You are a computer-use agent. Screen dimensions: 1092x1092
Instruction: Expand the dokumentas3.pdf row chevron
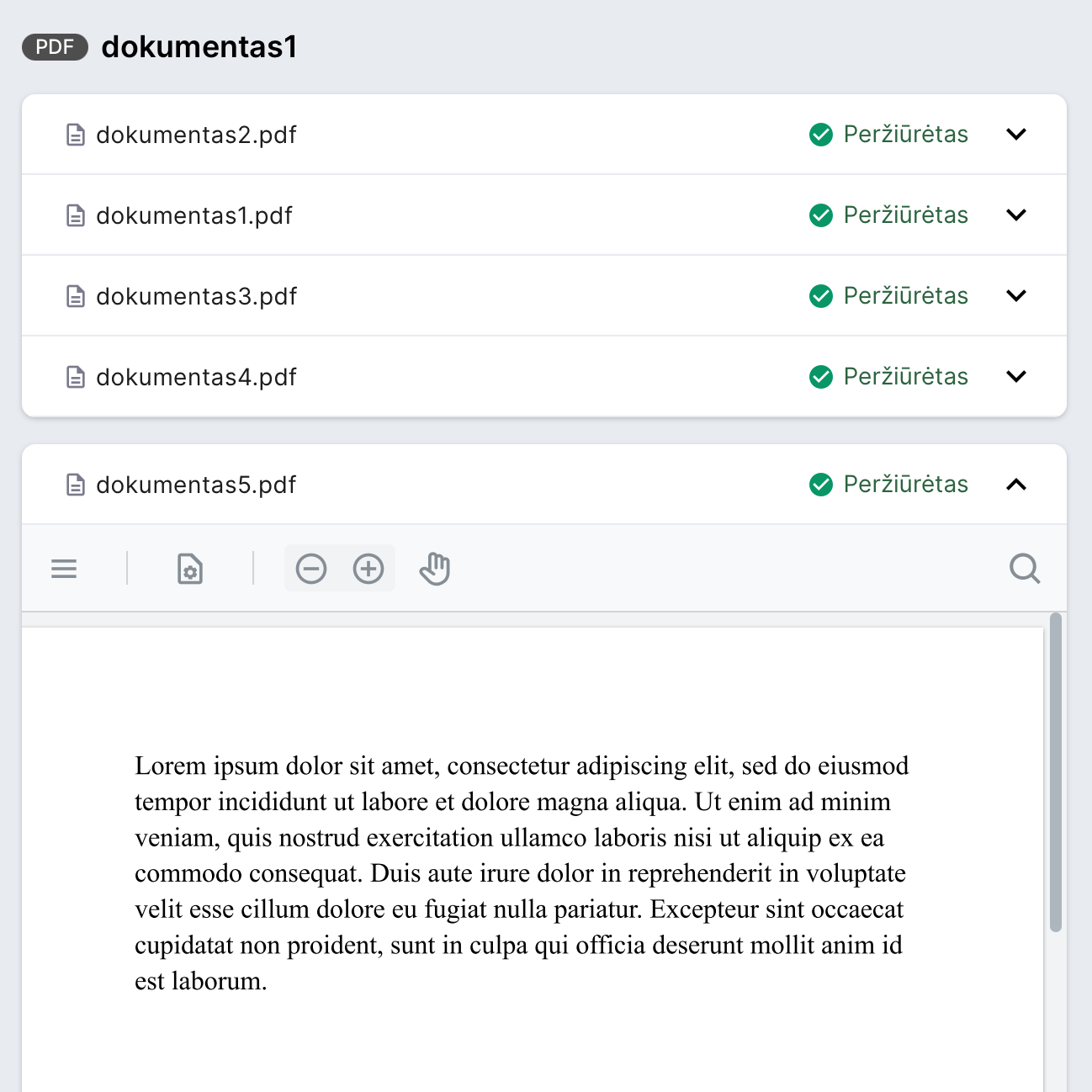point(1016,296)
